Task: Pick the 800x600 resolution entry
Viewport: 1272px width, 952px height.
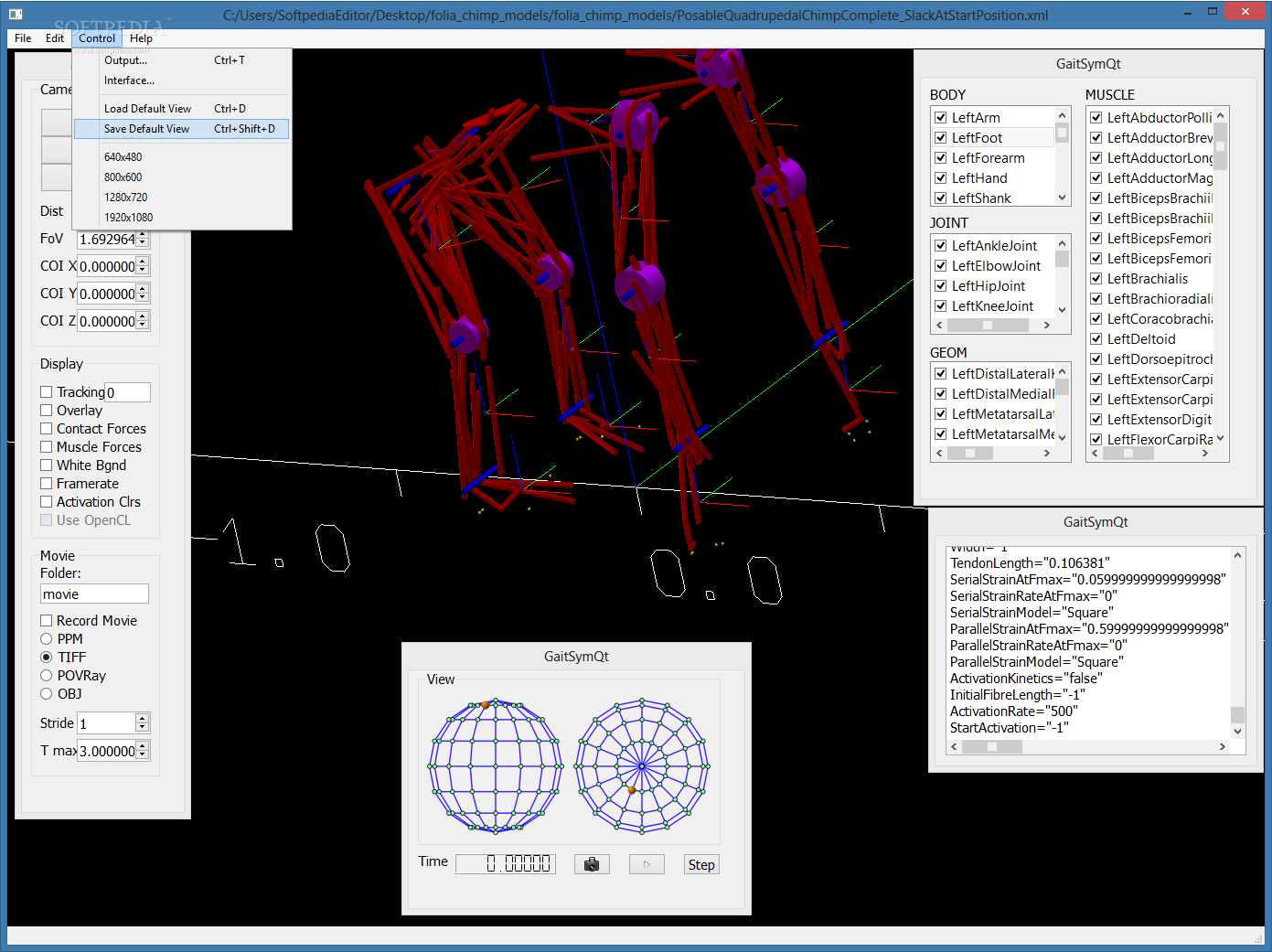Action: pos(182,177)
